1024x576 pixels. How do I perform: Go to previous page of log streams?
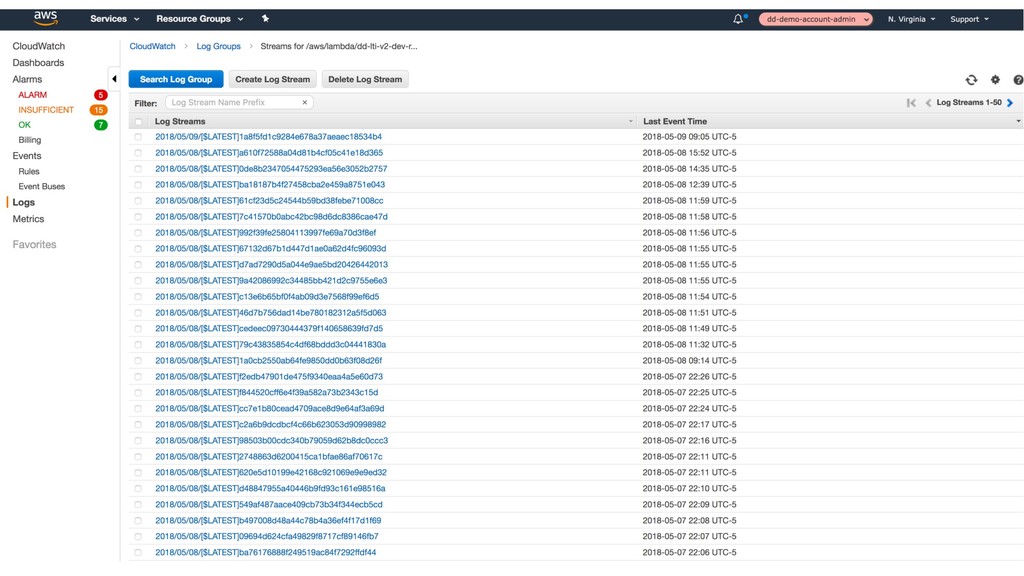pos(928,103)
